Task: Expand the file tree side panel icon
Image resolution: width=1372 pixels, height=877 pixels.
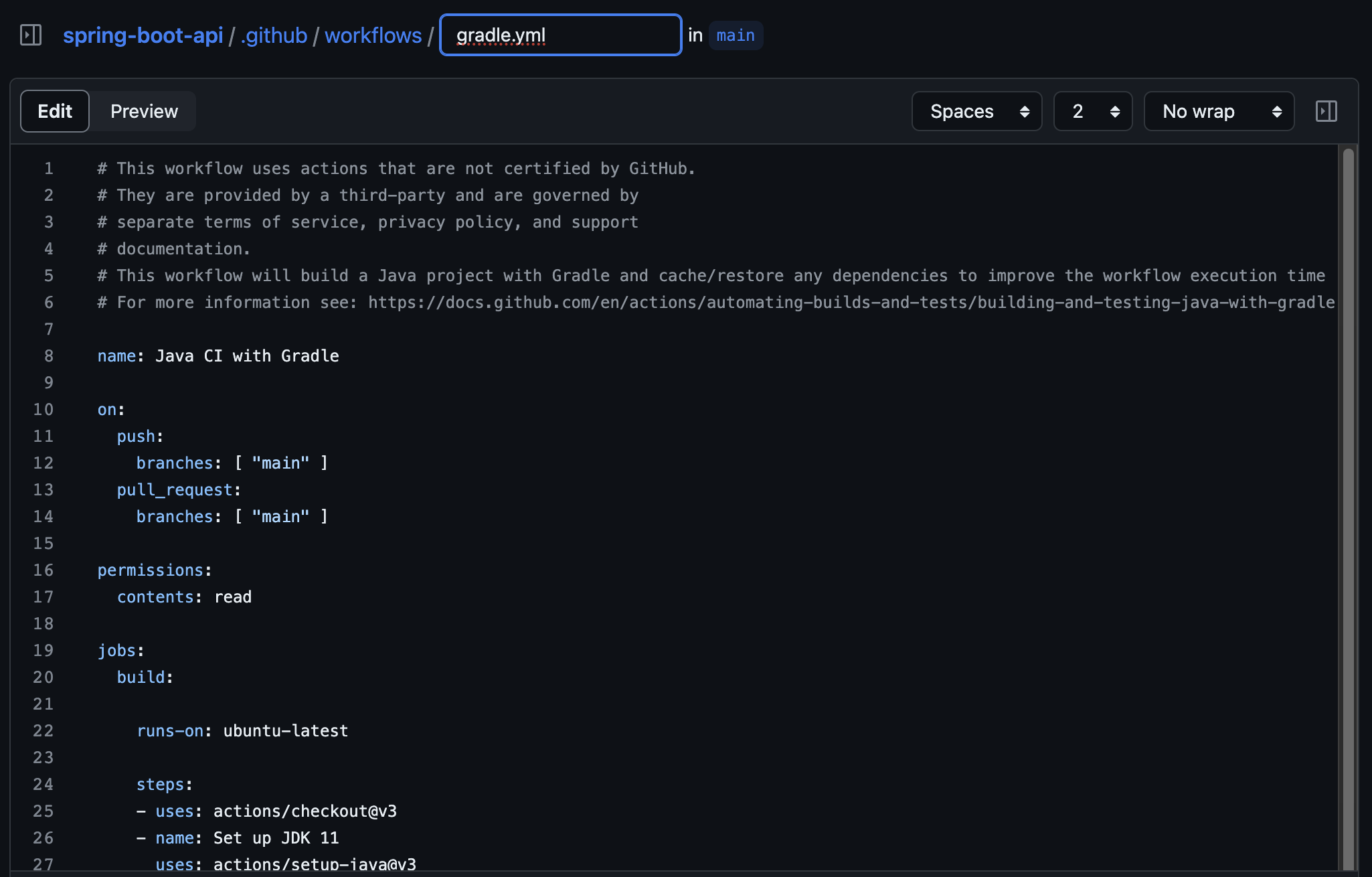Action: 31,35
